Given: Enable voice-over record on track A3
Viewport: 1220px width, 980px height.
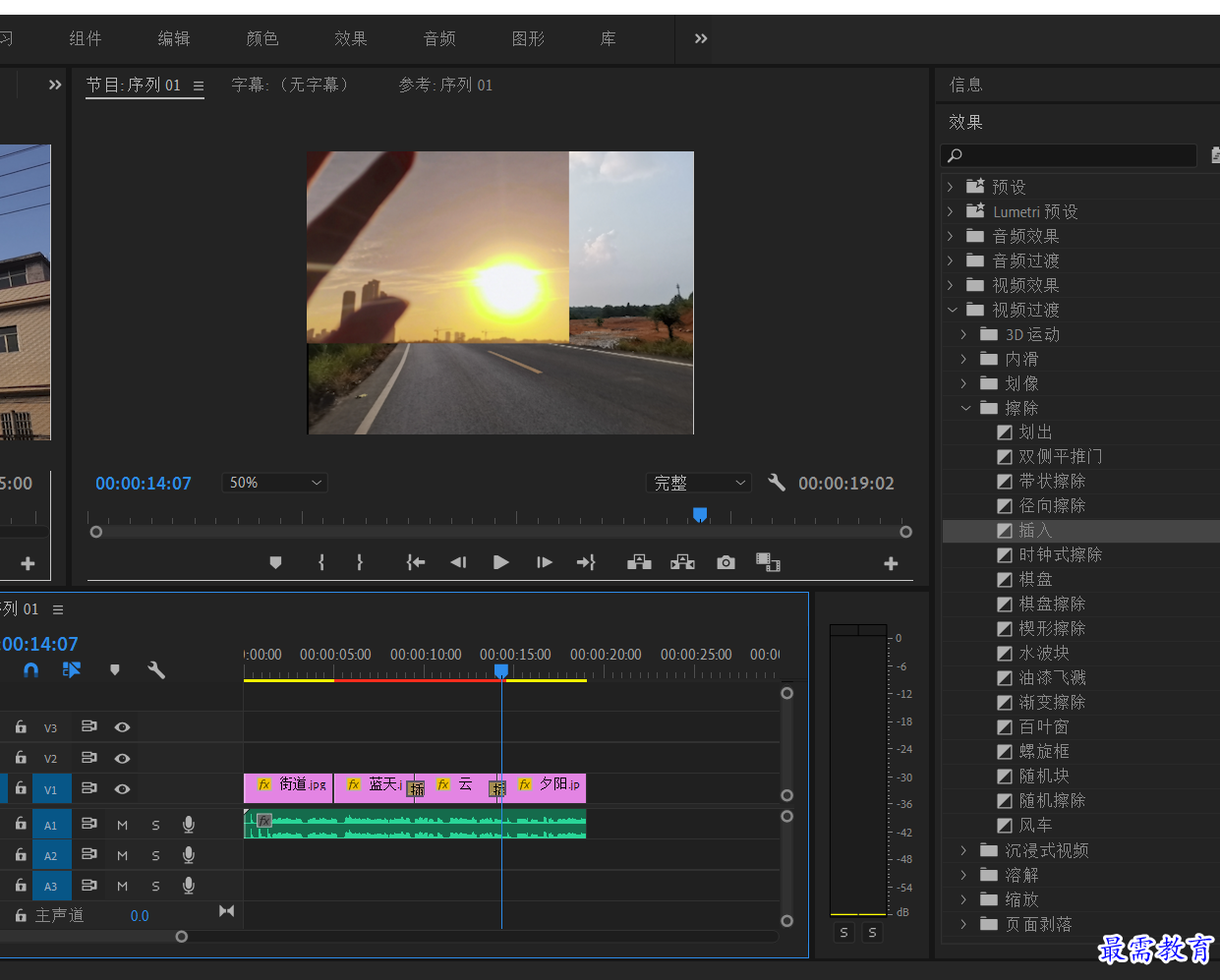Looking at the screenshot, I should (189, 886).
